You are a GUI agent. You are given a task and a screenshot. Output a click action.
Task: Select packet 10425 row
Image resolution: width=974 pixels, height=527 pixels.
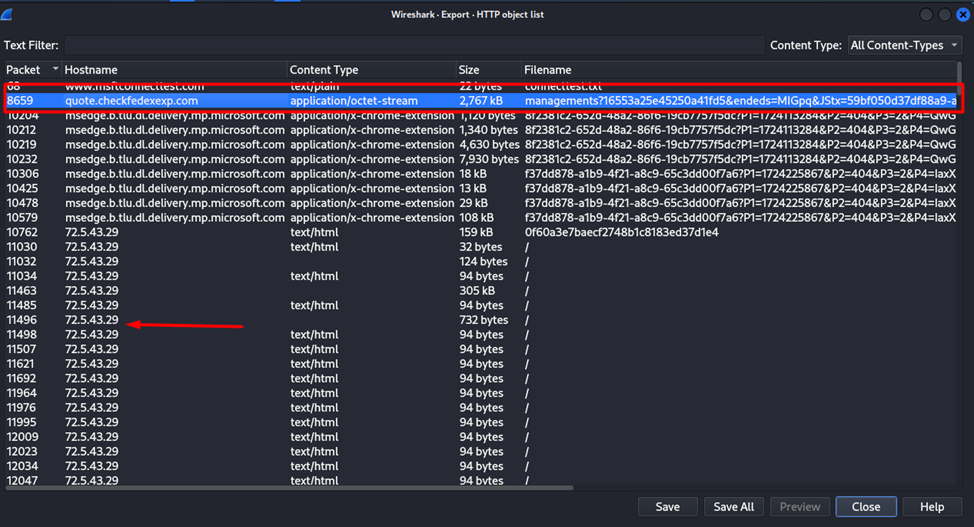(x=481, y=188)
